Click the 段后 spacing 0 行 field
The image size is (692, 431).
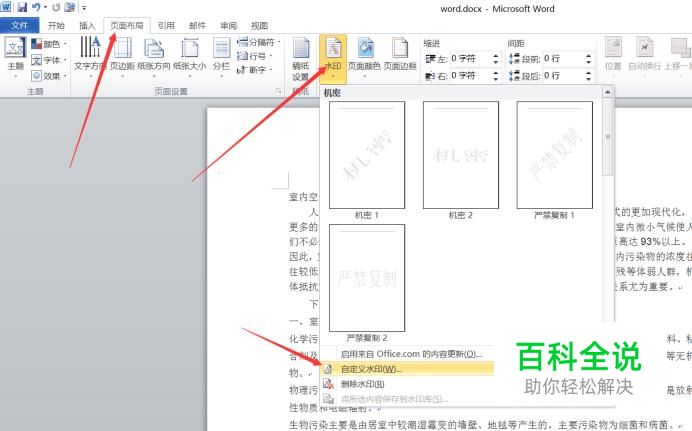(563, 76)
